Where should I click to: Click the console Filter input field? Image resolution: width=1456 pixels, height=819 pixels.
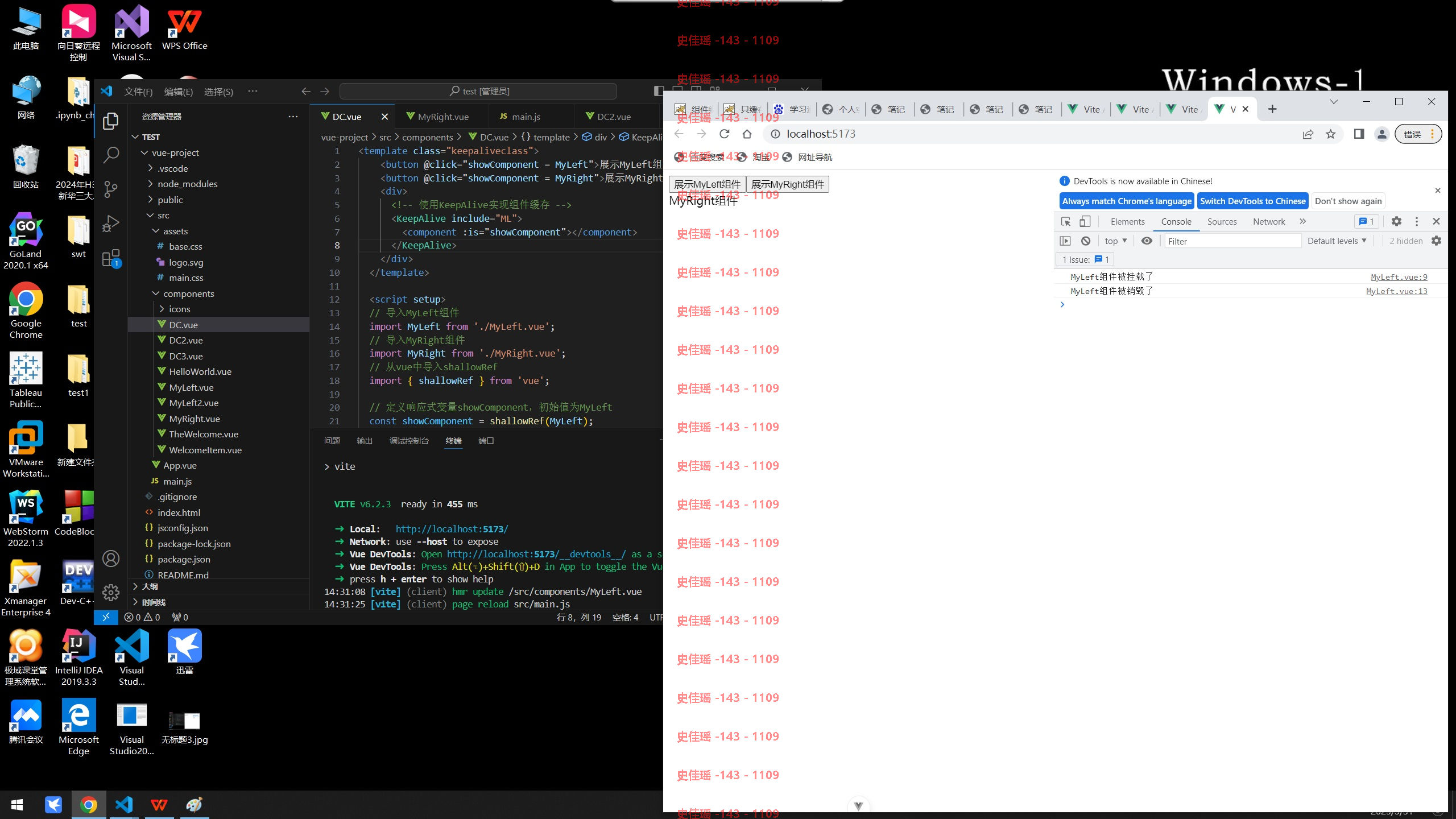point(1232,241)
